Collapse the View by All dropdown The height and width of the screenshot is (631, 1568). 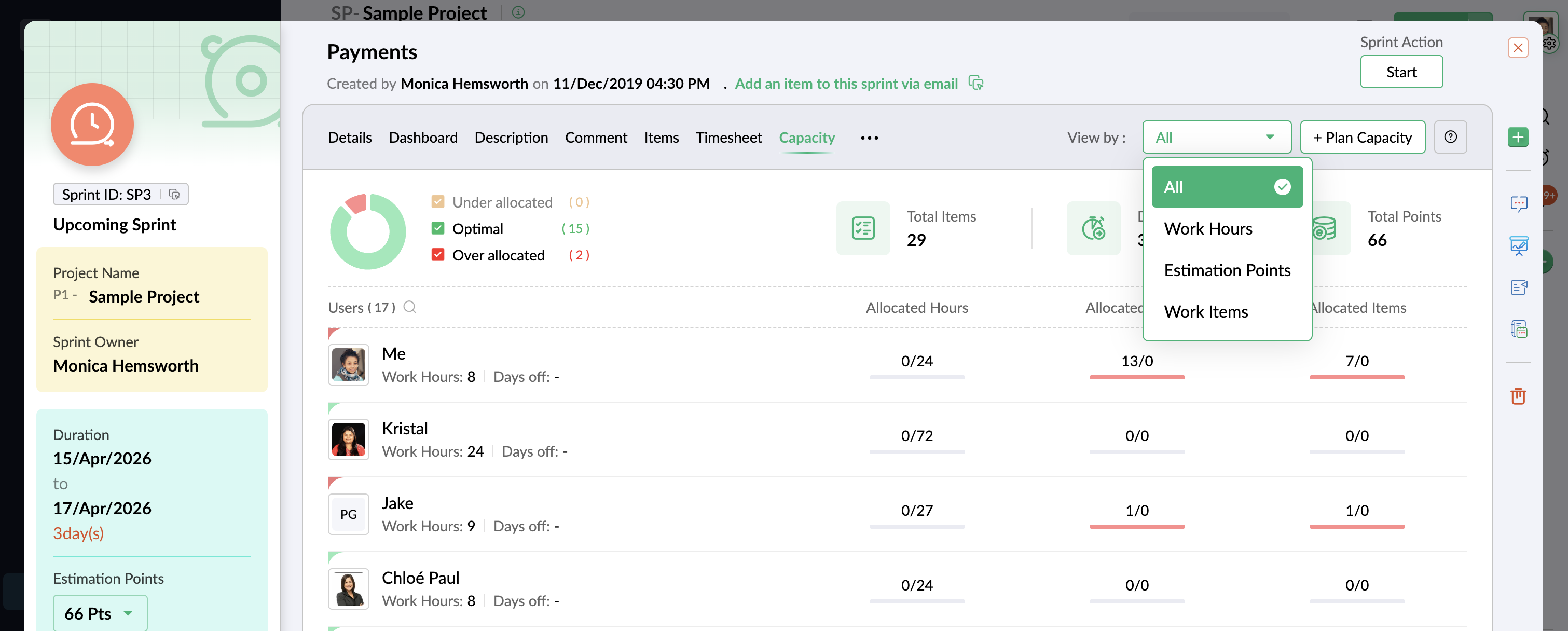[x=1216, y=137]
